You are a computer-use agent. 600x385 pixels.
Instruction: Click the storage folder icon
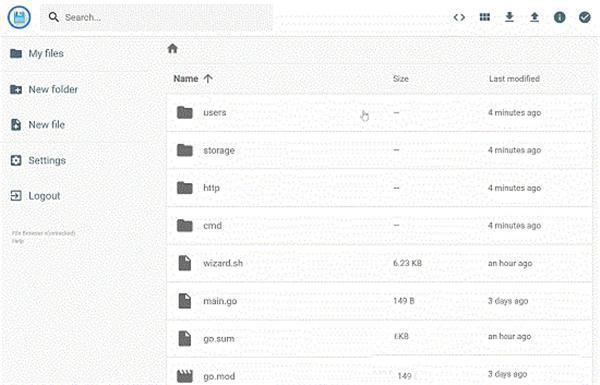coord(185,150)
